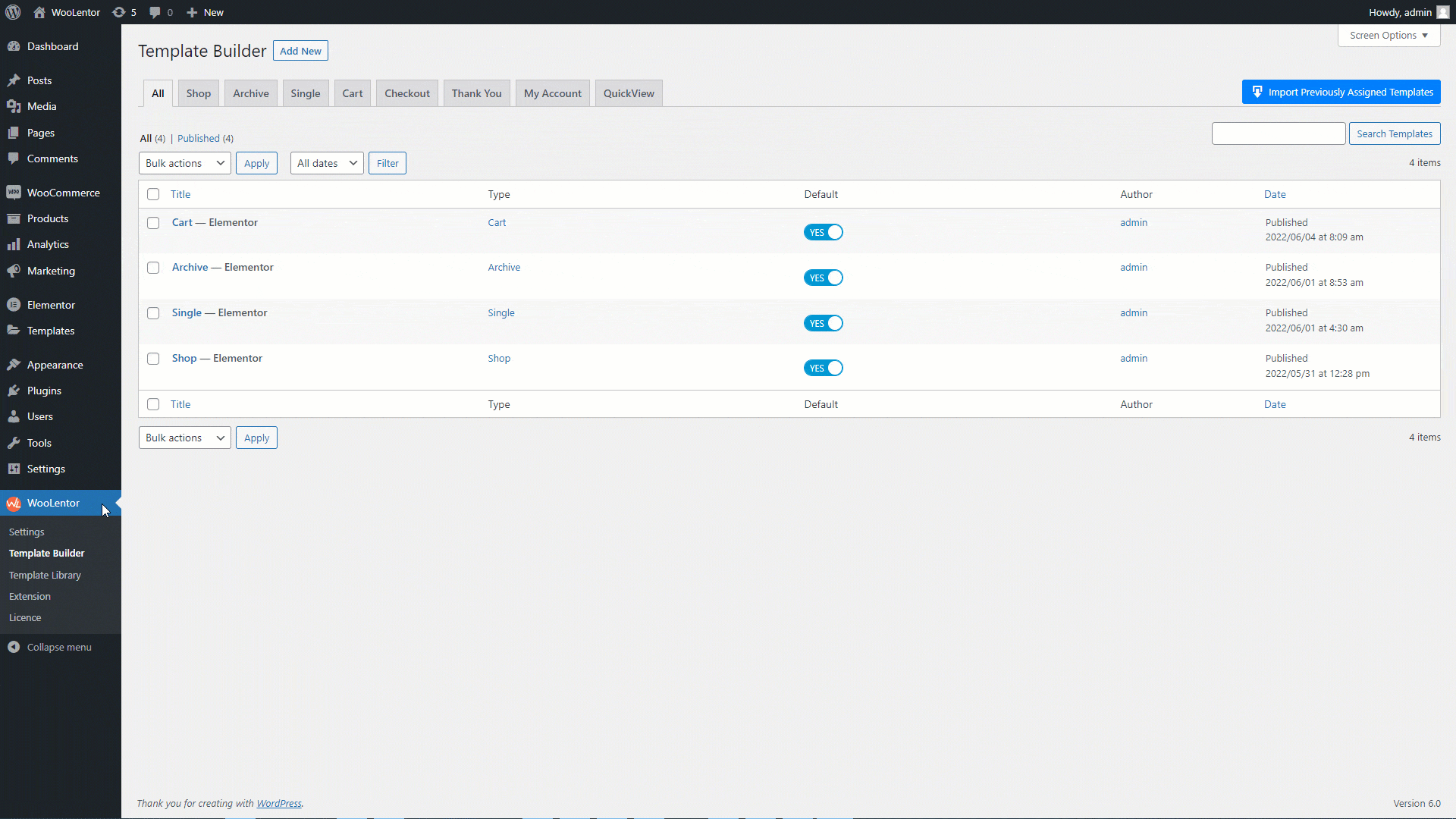The height and width of the screenshot is (819, 1456).
Task: Click the Users person icon
Action: click(x=14, y=416)
